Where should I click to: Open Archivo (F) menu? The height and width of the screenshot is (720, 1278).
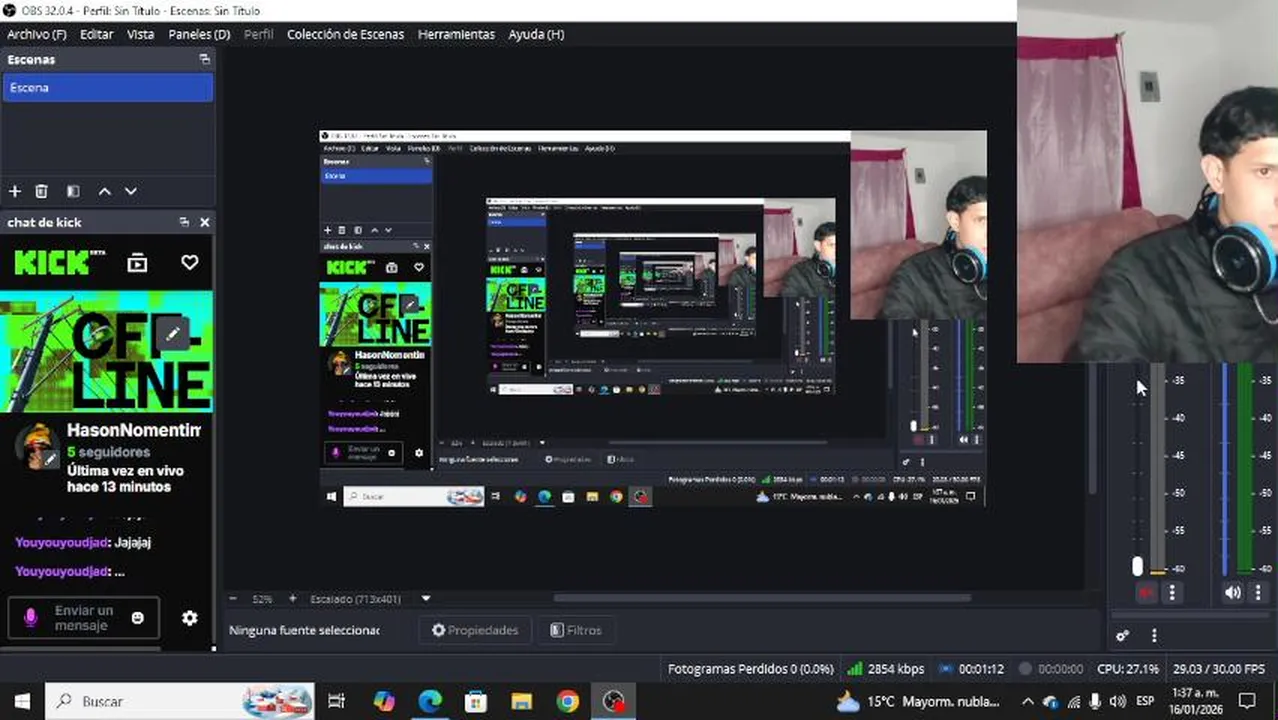[x=37, y=34]
